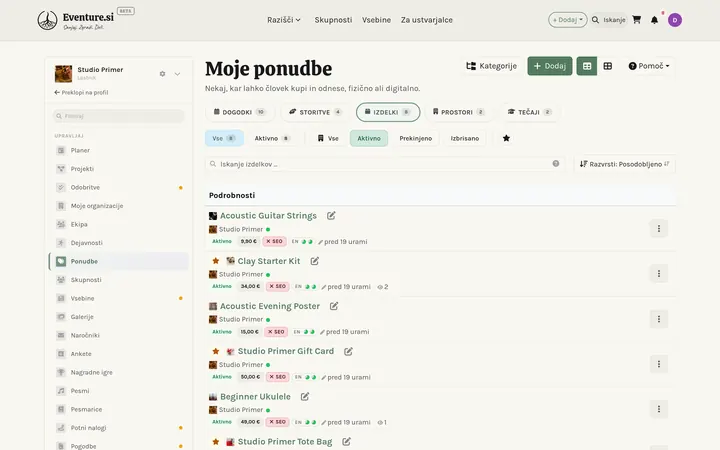Viewport: 720px width, 450px height.
Task: Click the green Dodaj button
Action: click(550, 66)
